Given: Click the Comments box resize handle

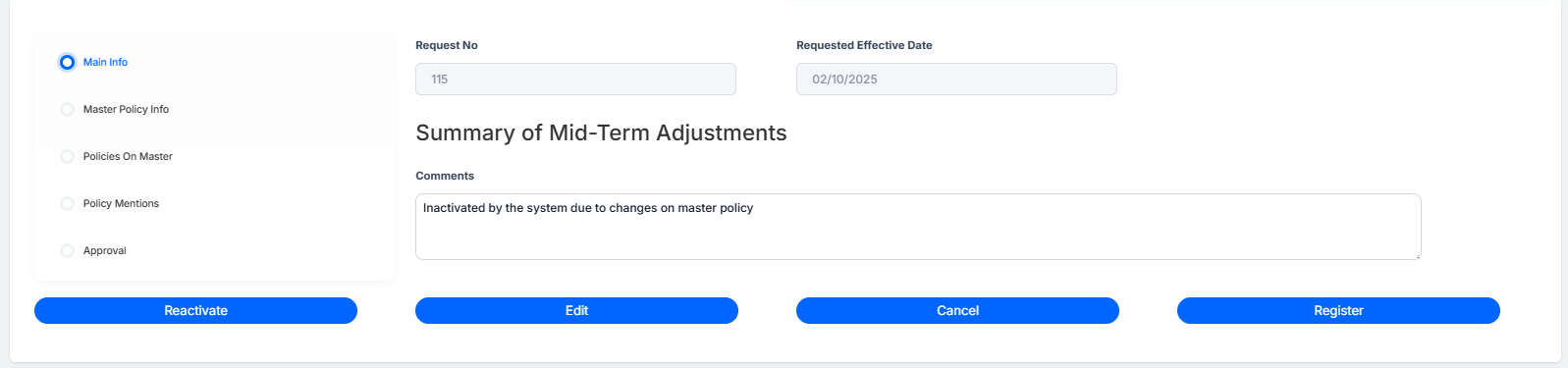Looking at the screenshot, I should (x=1416, y=255).
